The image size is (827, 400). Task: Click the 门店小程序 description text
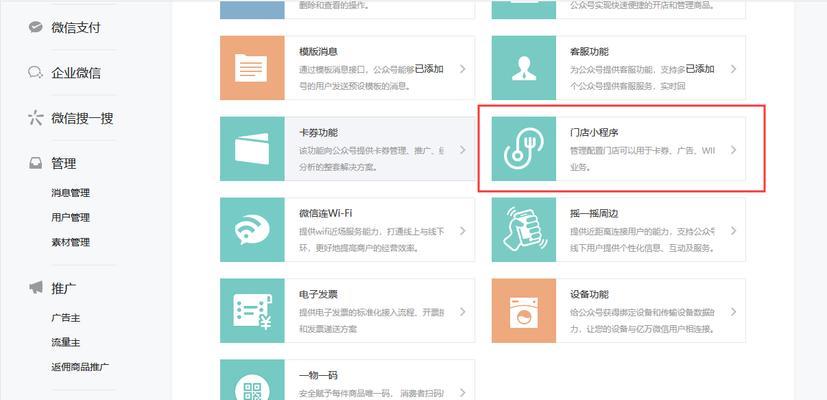click(642, 159)
